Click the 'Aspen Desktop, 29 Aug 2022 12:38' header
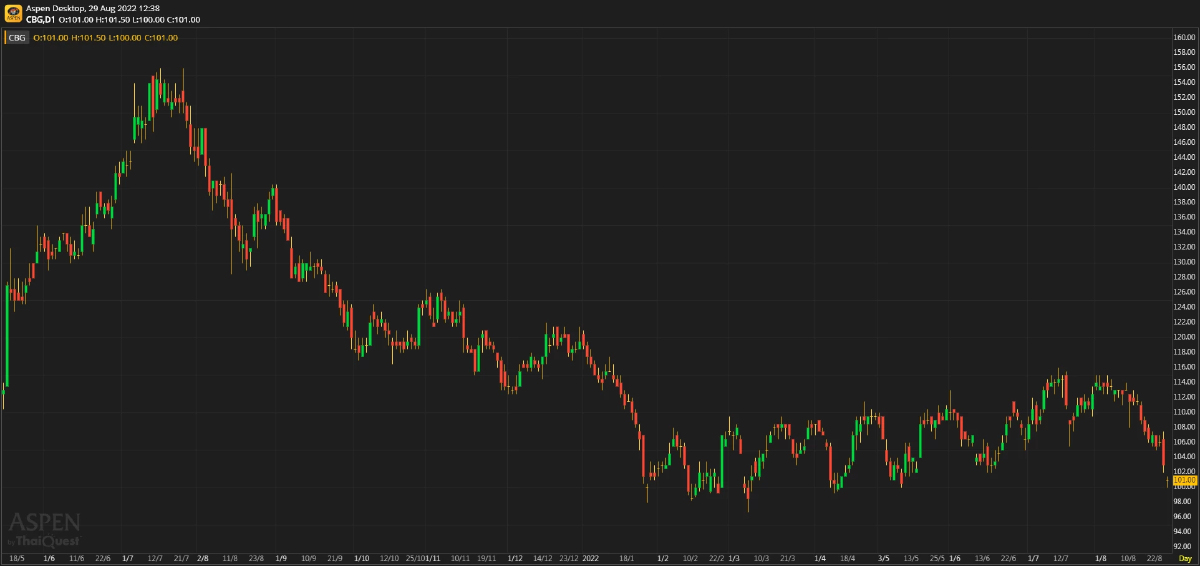1200x566 pixels. point(93,8)
